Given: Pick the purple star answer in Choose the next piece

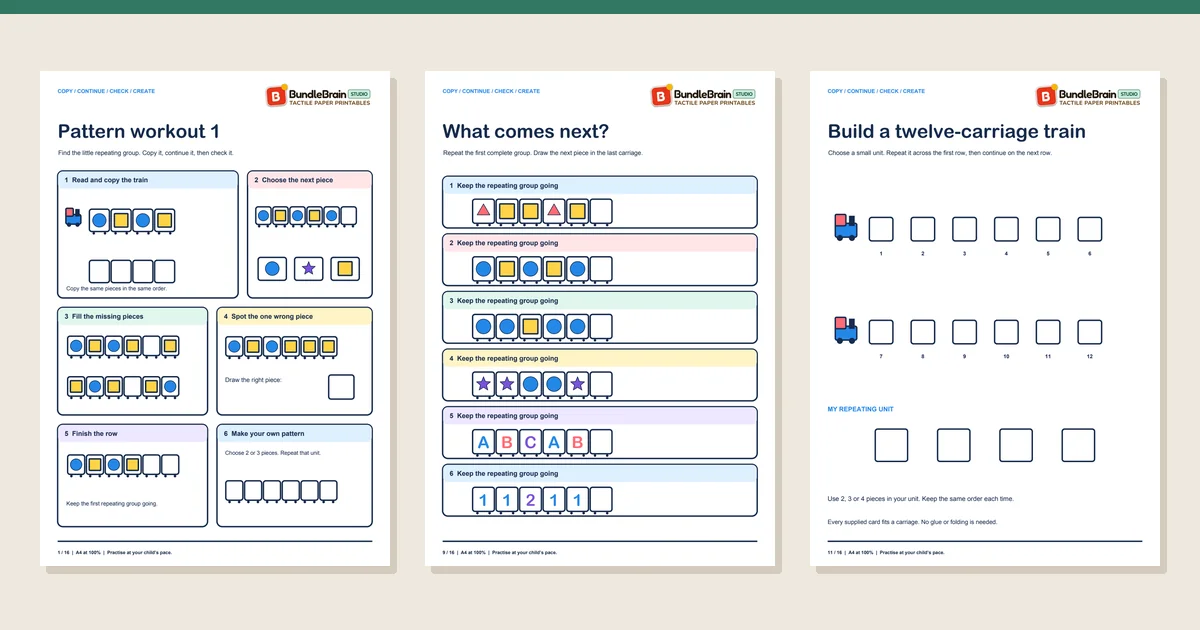Looking at the screenshot, I should pyautogui.click(x=308, y=268).
